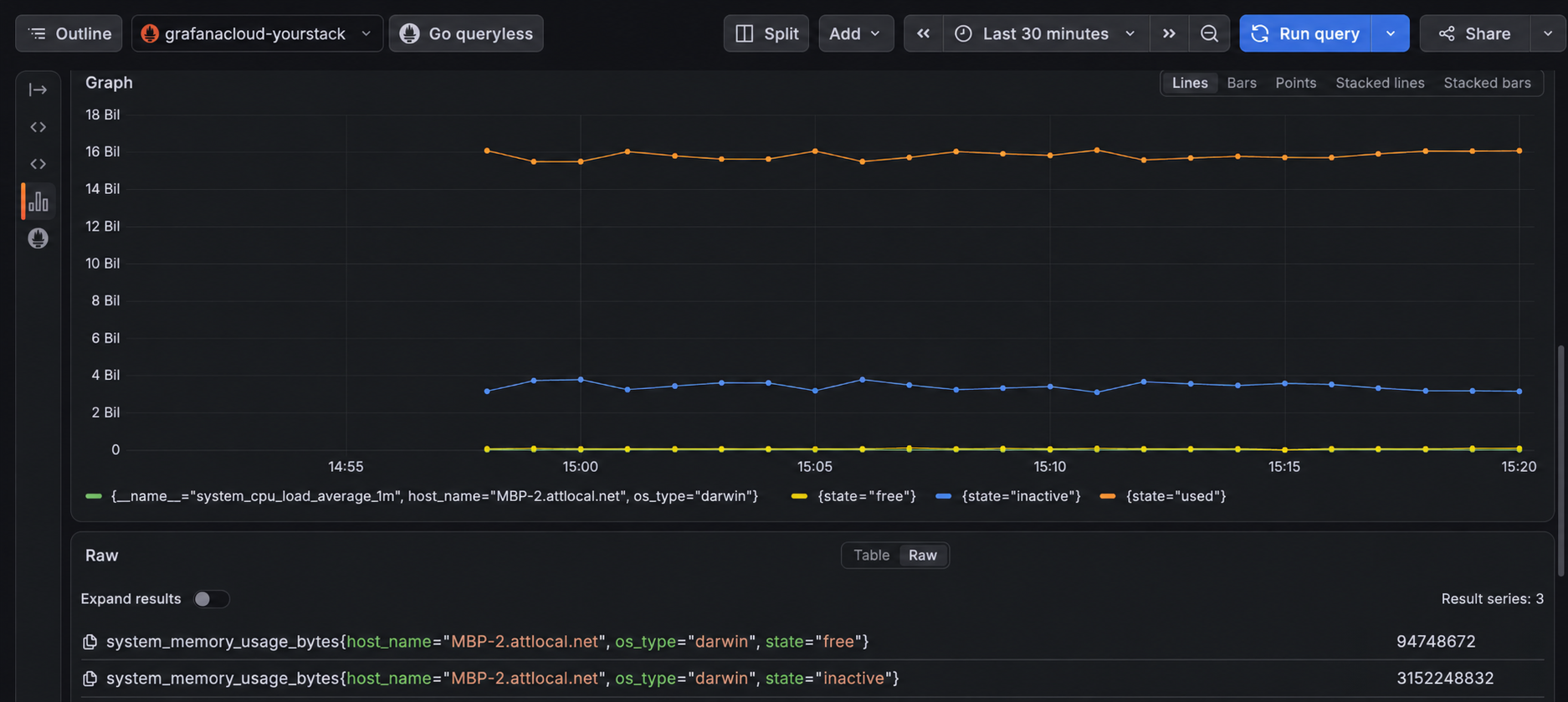The image size is (1568, 702).
Task: Click the value 3152248832
Action: tap(1445, 679)
